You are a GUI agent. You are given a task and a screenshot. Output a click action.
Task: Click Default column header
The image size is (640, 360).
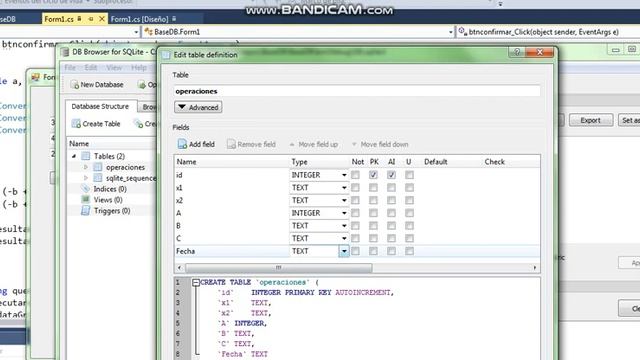pos(436,162)
